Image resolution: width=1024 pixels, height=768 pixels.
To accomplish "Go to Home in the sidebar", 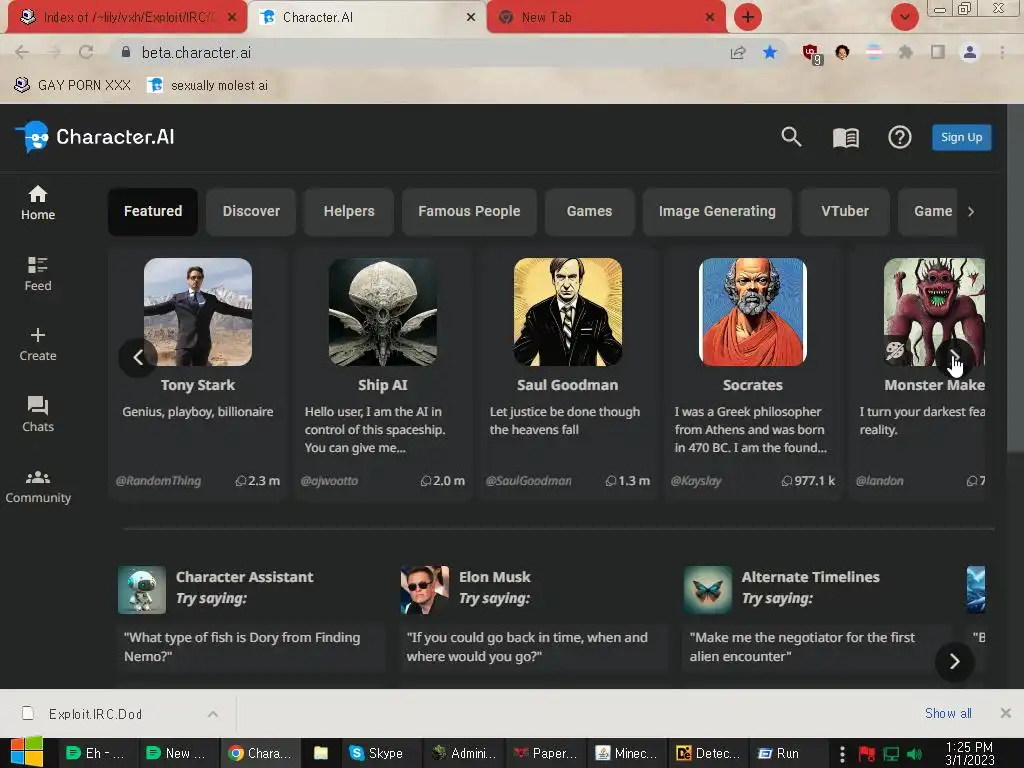I will (38, 203).
